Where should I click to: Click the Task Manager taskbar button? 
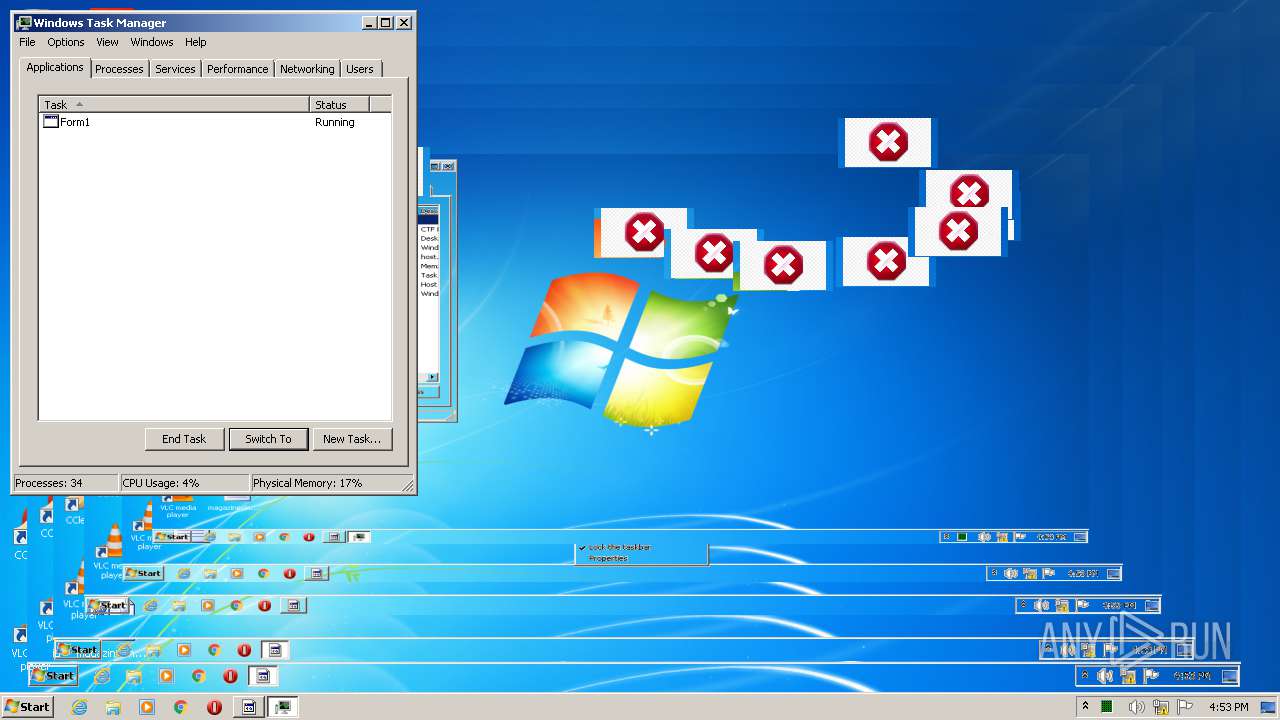[283, 707]
